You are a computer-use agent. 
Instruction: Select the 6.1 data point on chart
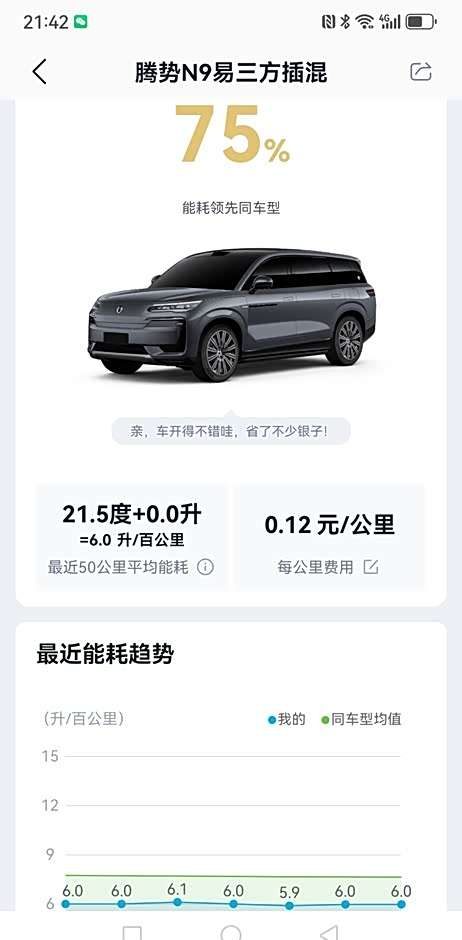tap(177, 902)
